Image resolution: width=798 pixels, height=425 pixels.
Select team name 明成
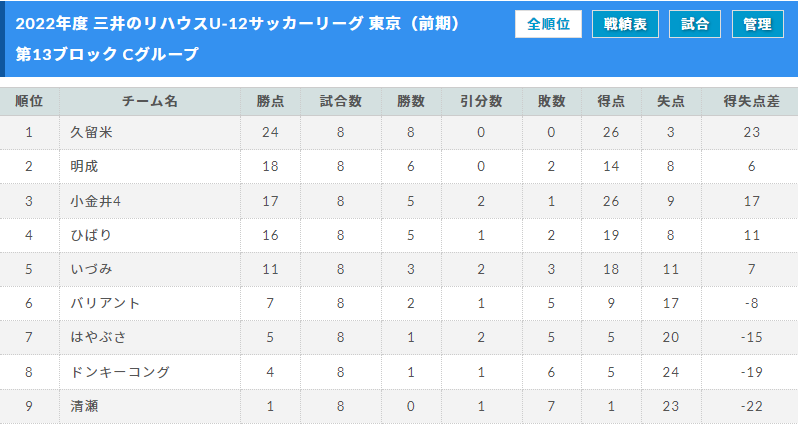coord(84,166)
